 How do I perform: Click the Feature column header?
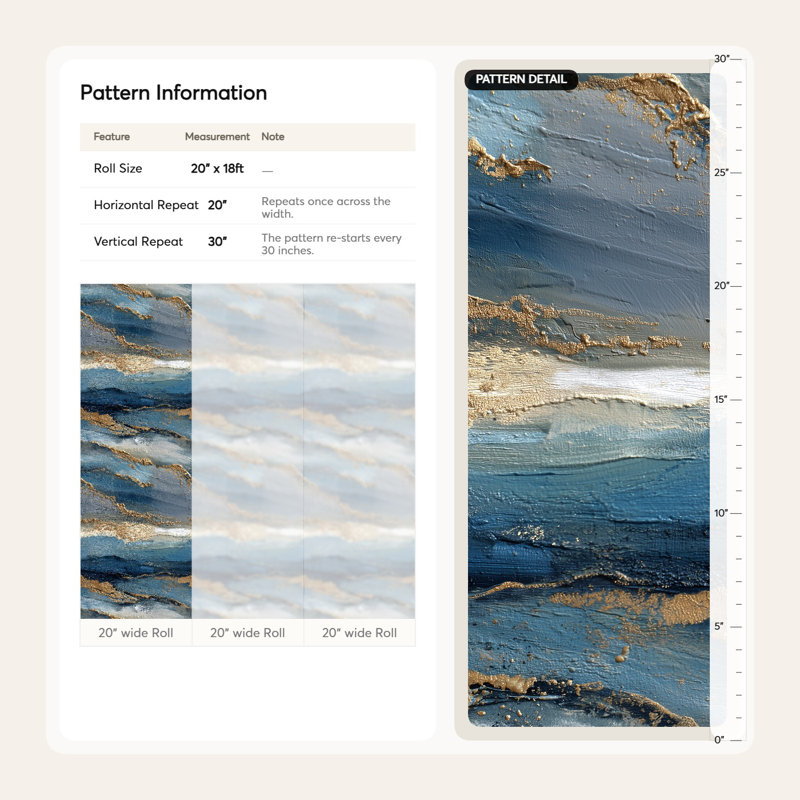pyautogui.click(x=112, y=137)
